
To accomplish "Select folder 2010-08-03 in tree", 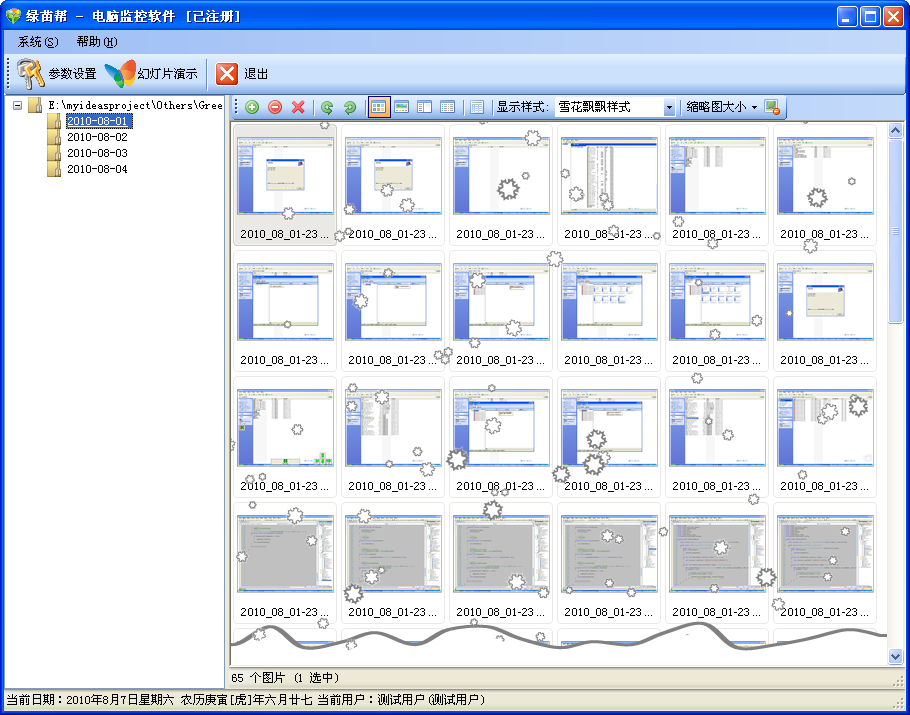I will 98,153.
